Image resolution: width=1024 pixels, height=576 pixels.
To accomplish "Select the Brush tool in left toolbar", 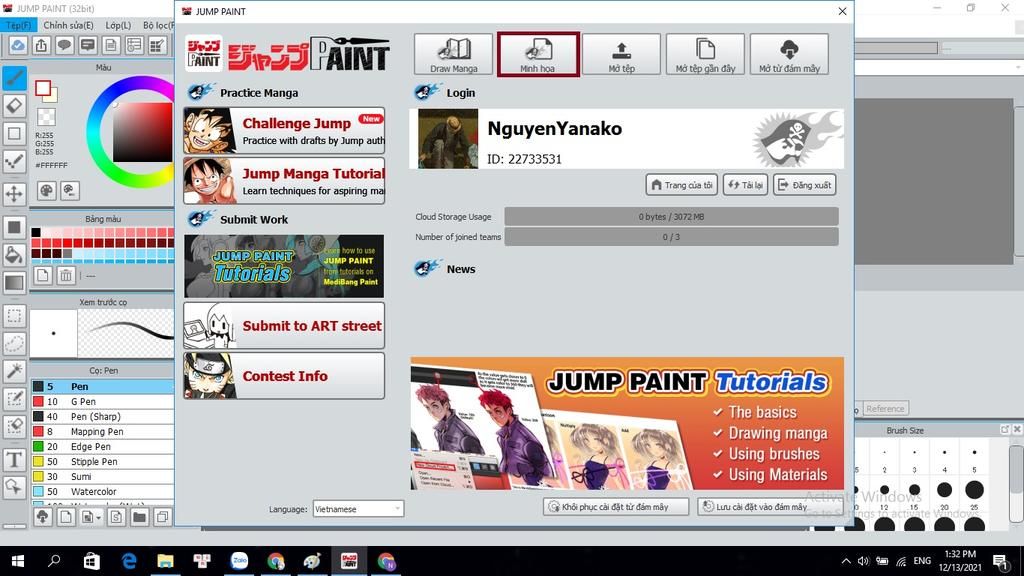I will [x=14, y=78].
